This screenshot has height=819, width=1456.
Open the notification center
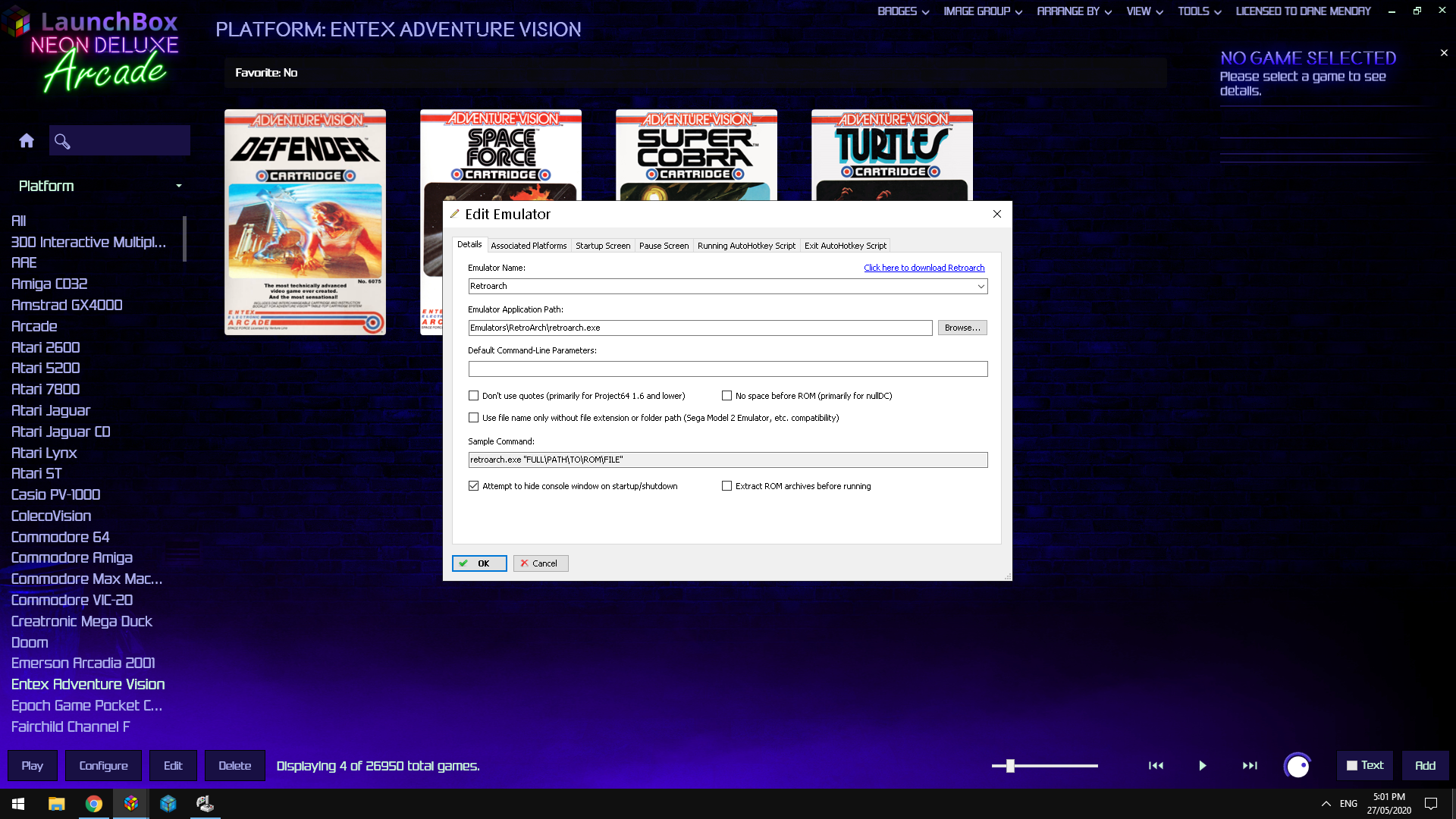tap(1431, 804)
